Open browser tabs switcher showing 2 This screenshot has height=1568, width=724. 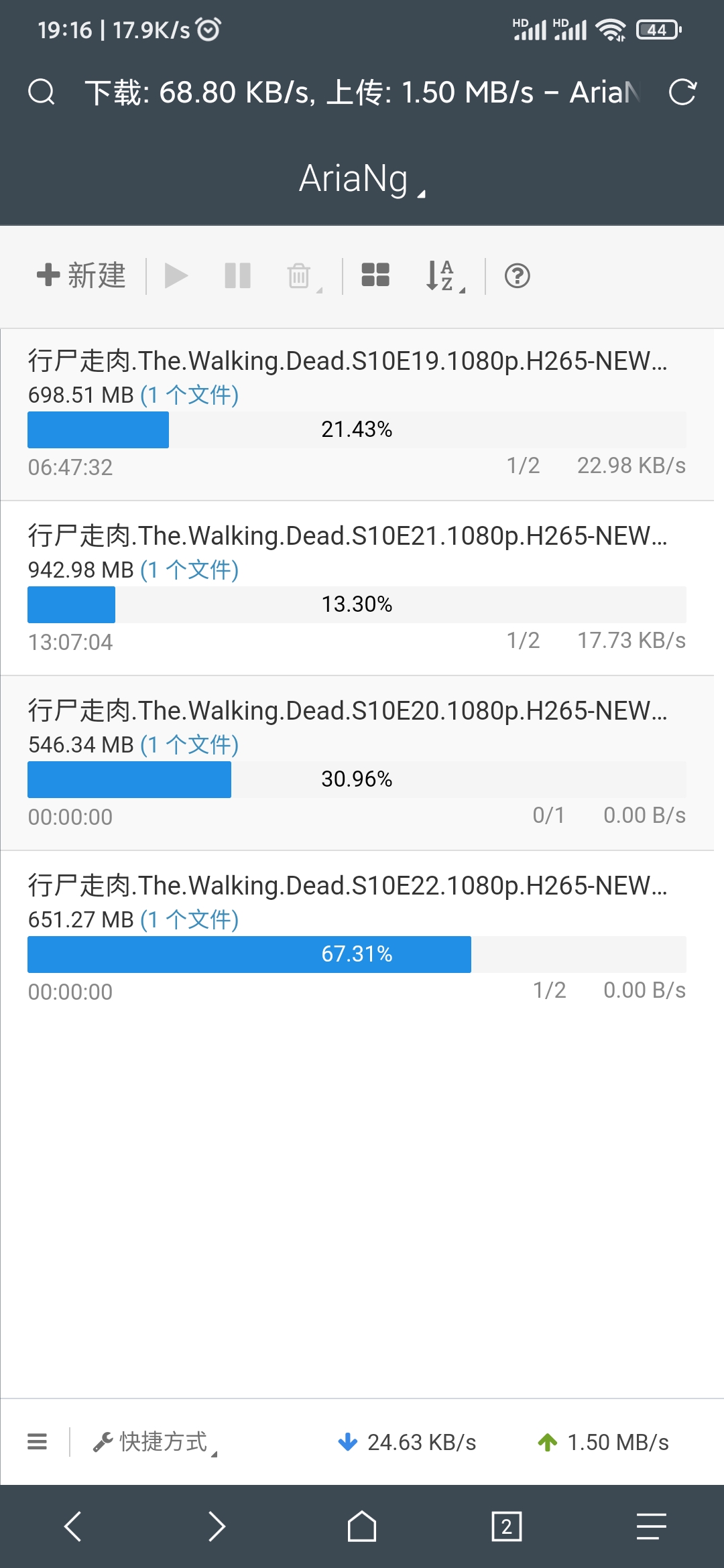coord(507,1526)
